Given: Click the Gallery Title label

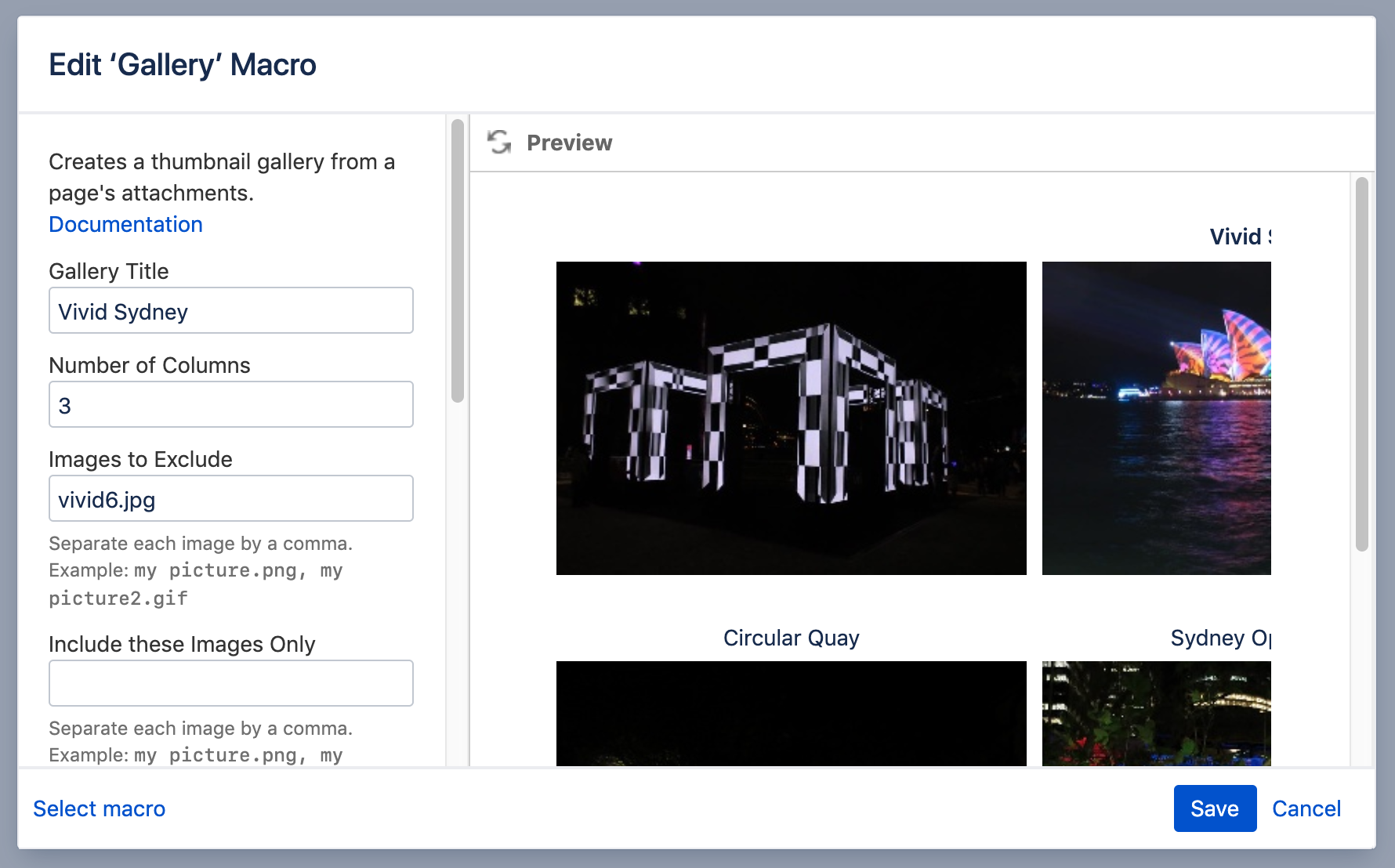Looking at the screenshot, I should pyautogui.click(x=109, y=271).
